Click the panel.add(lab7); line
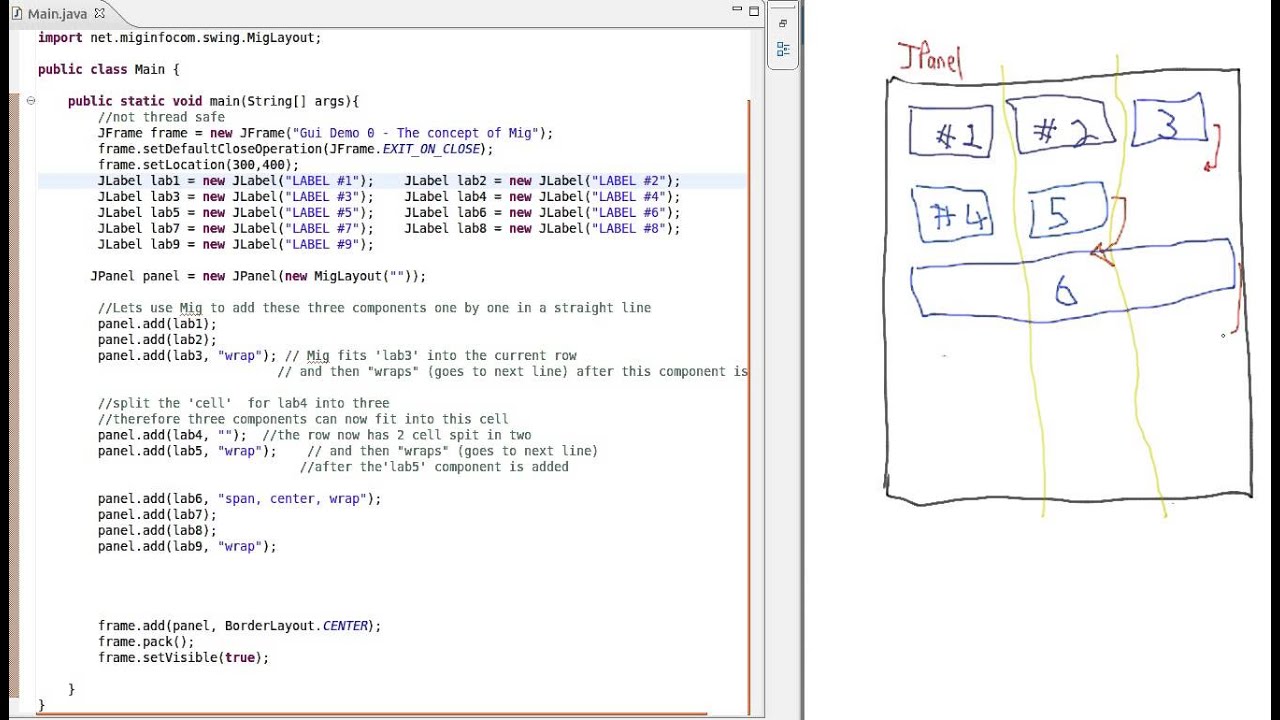The image size is (1280, 720). coord(157,515)
